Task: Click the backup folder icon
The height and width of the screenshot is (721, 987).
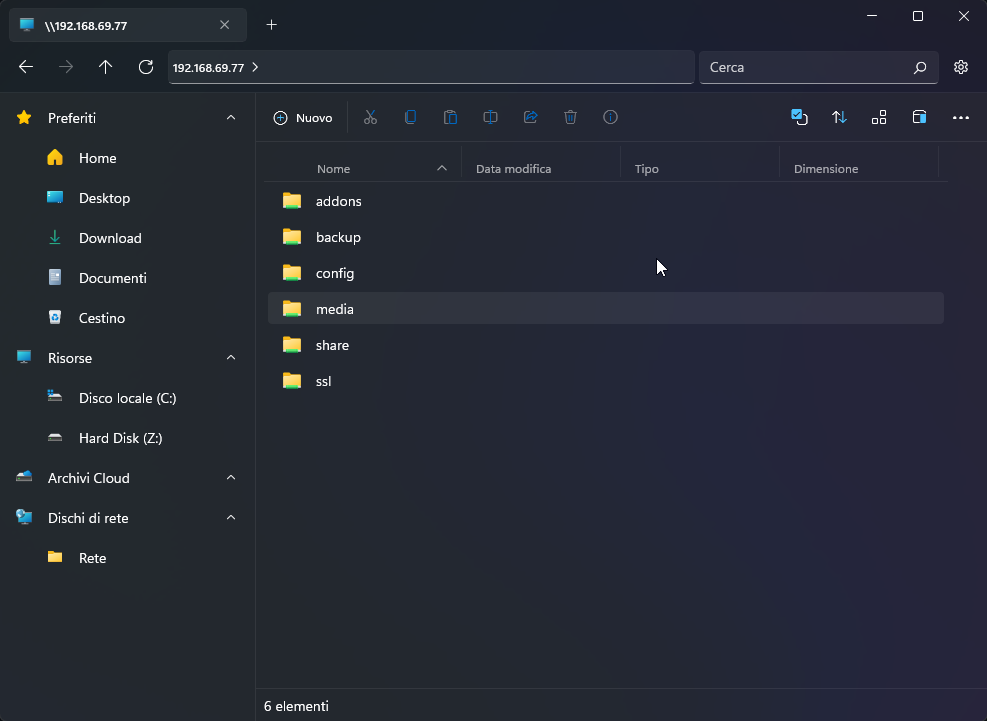Action: tap(292, 237)
